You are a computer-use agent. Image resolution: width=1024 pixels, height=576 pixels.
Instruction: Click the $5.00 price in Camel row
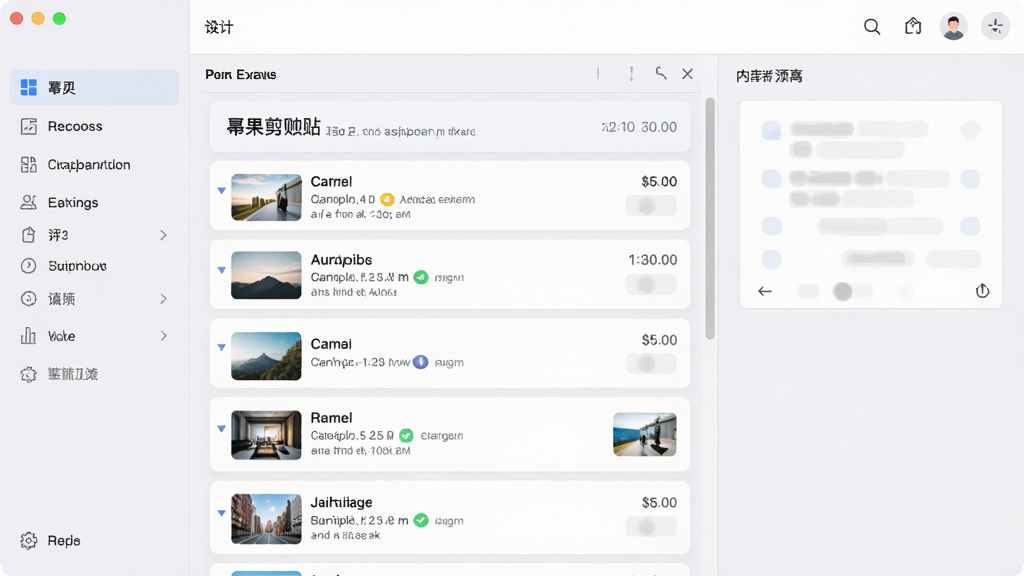(x=659, y=182)
